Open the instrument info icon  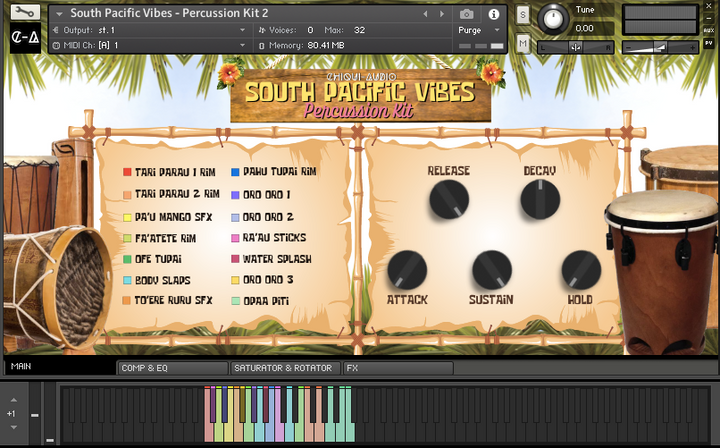(494, 14)
